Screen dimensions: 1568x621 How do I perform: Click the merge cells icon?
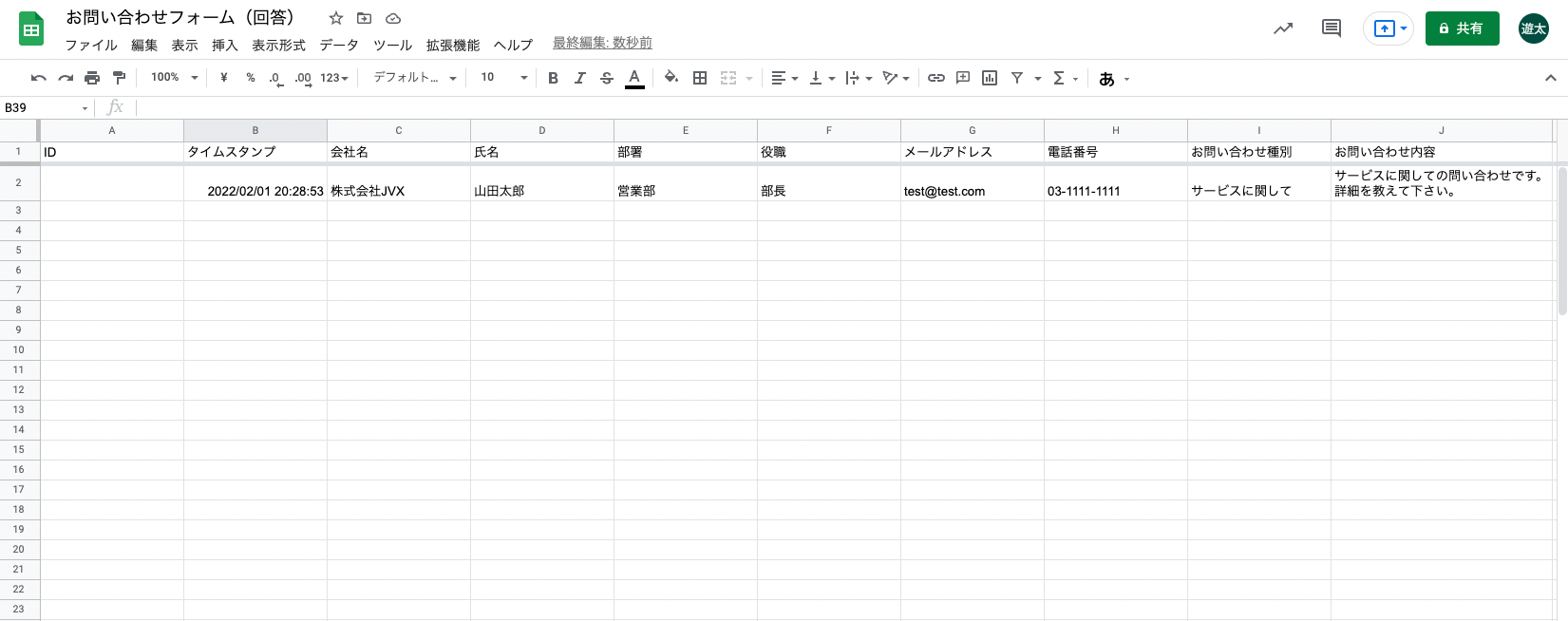click(728, 78)
